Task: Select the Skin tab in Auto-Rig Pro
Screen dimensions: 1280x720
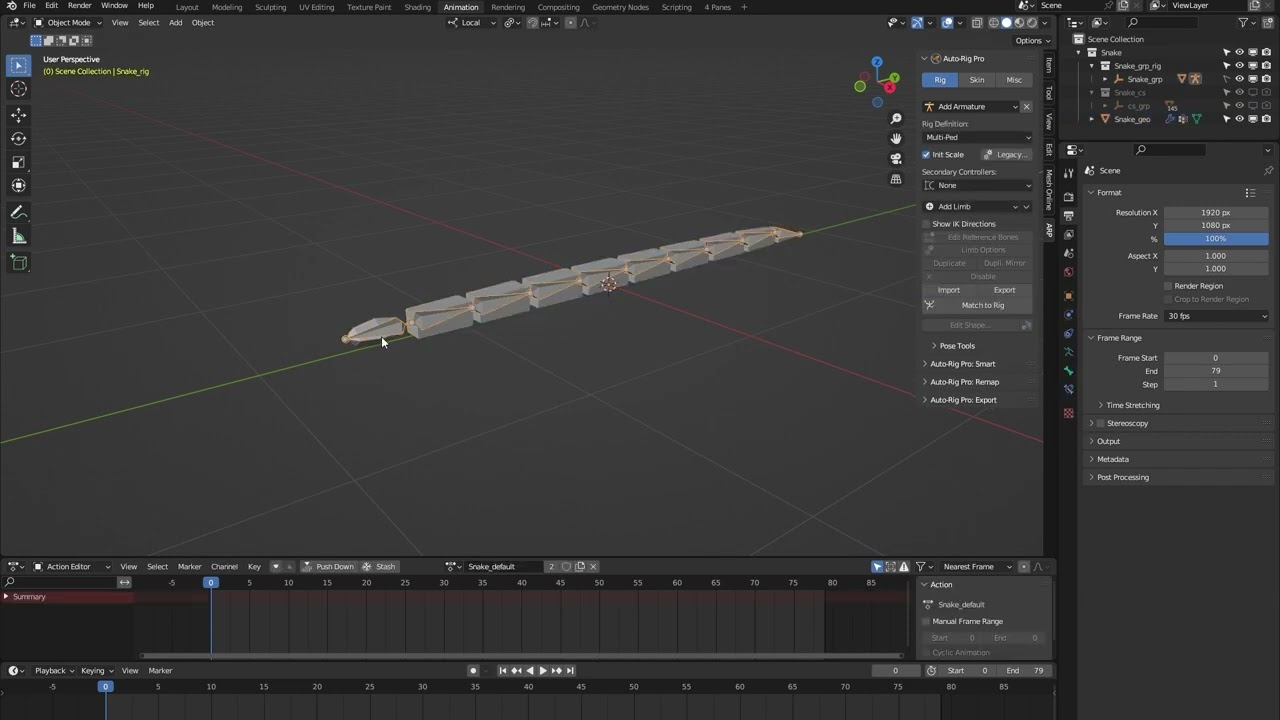Action: 977,80
